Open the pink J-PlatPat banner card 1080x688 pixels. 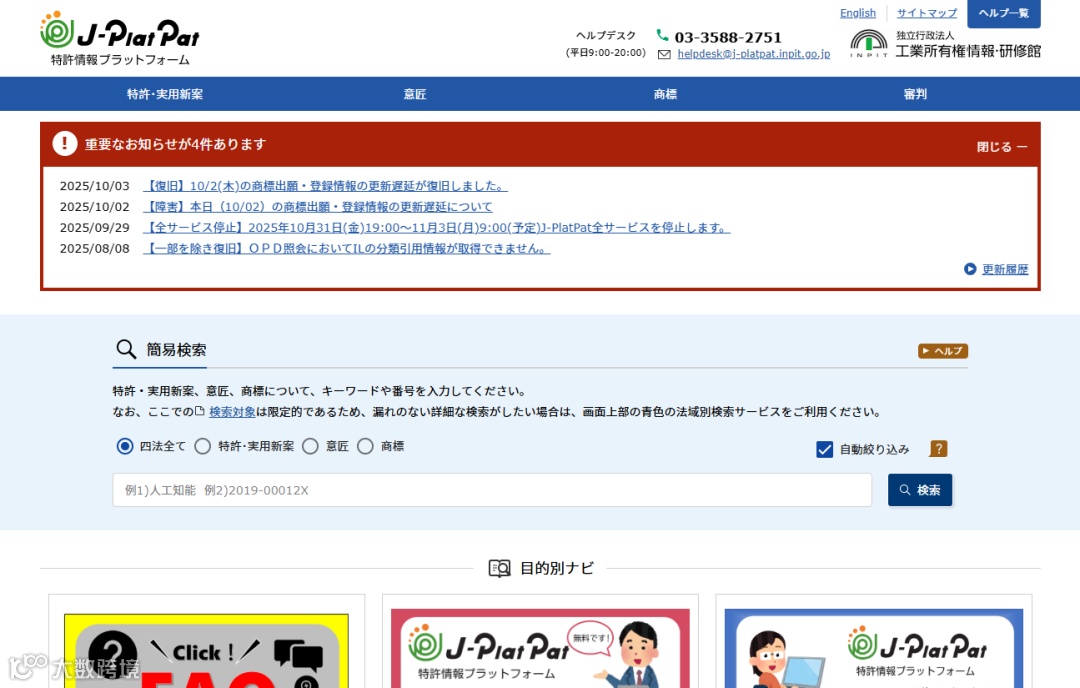(x=540, y=648)
